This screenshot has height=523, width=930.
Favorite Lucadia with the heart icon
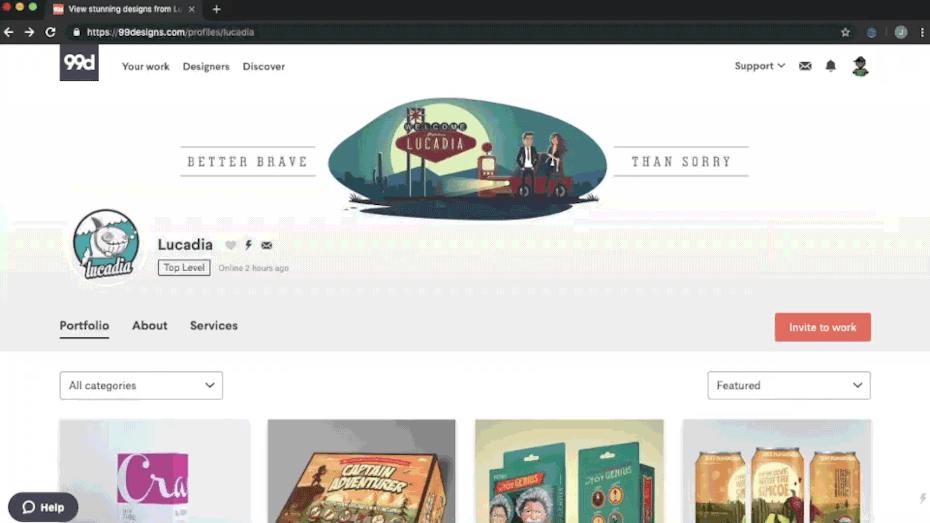231,245
